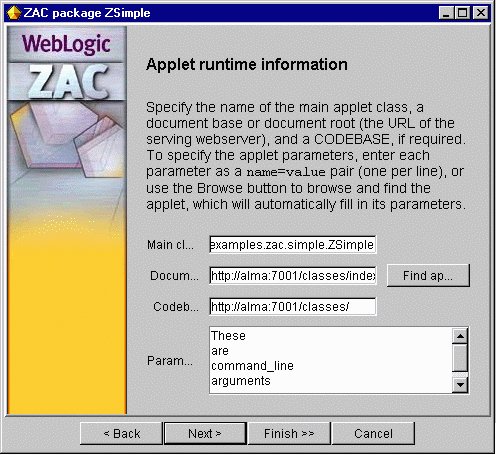Click in the Parameters text area
This screenshot has width=496, height=455.
pos(330,360)
